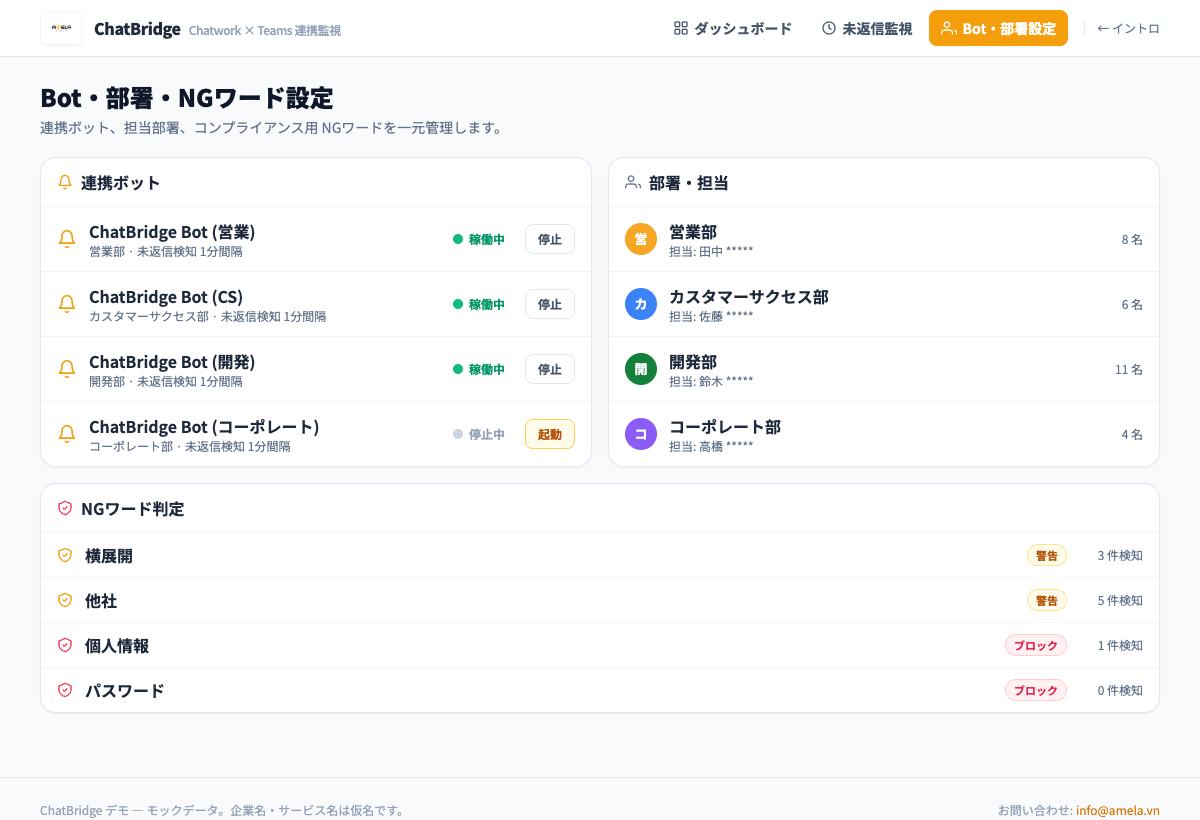Click the ChatBridge Bot (コーポレート) name
1200x820 pixels.
[204, 426]
